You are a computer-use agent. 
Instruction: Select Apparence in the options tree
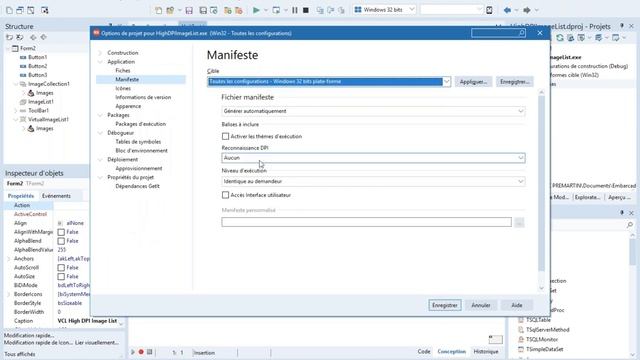point(128,106)
